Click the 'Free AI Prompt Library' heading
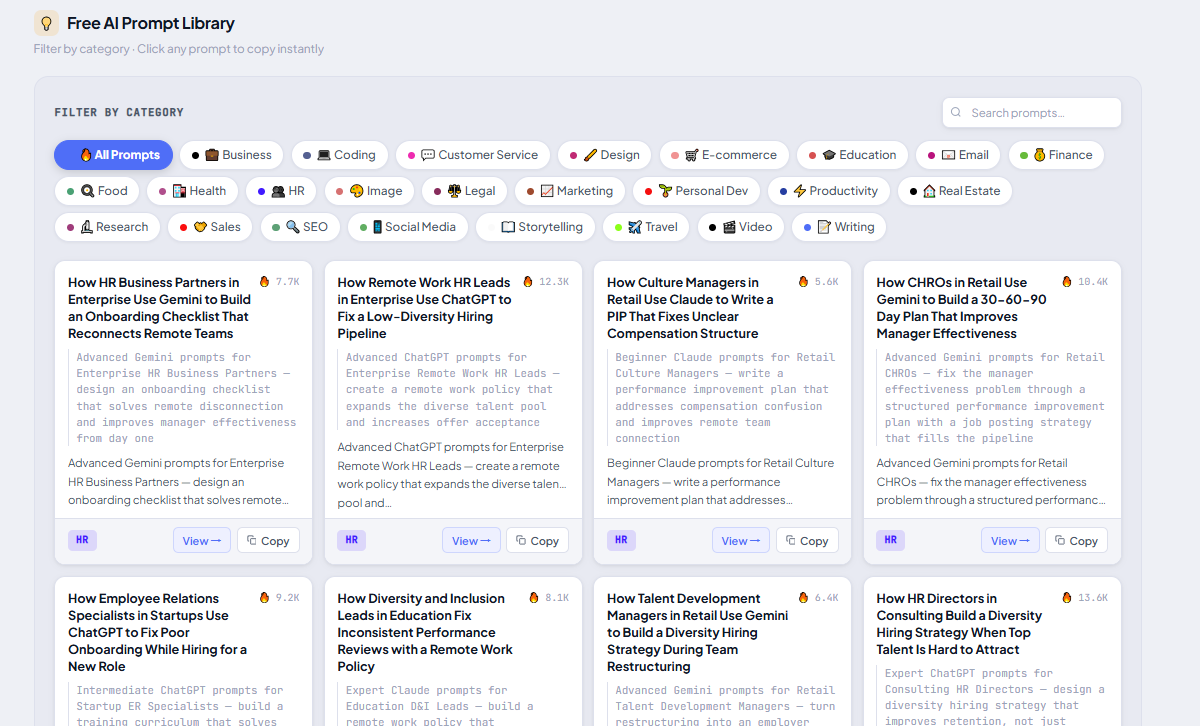Viewport: 1200px width, 726px height. point(151,23)
